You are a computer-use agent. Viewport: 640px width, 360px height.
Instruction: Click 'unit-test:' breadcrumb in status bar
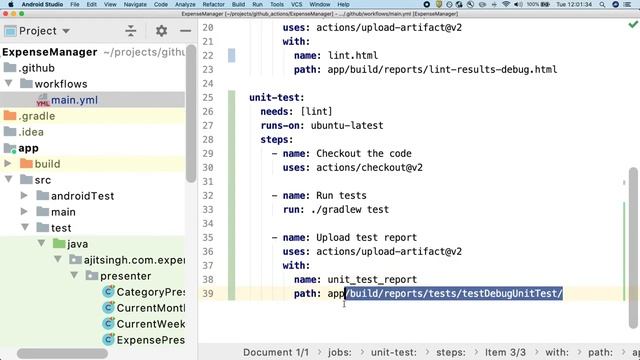(393, 352)
